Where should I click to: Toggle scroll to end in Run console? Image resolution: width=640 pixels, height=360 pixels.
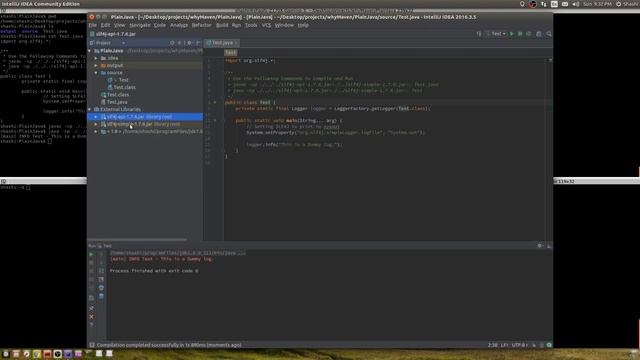[101, 280]
